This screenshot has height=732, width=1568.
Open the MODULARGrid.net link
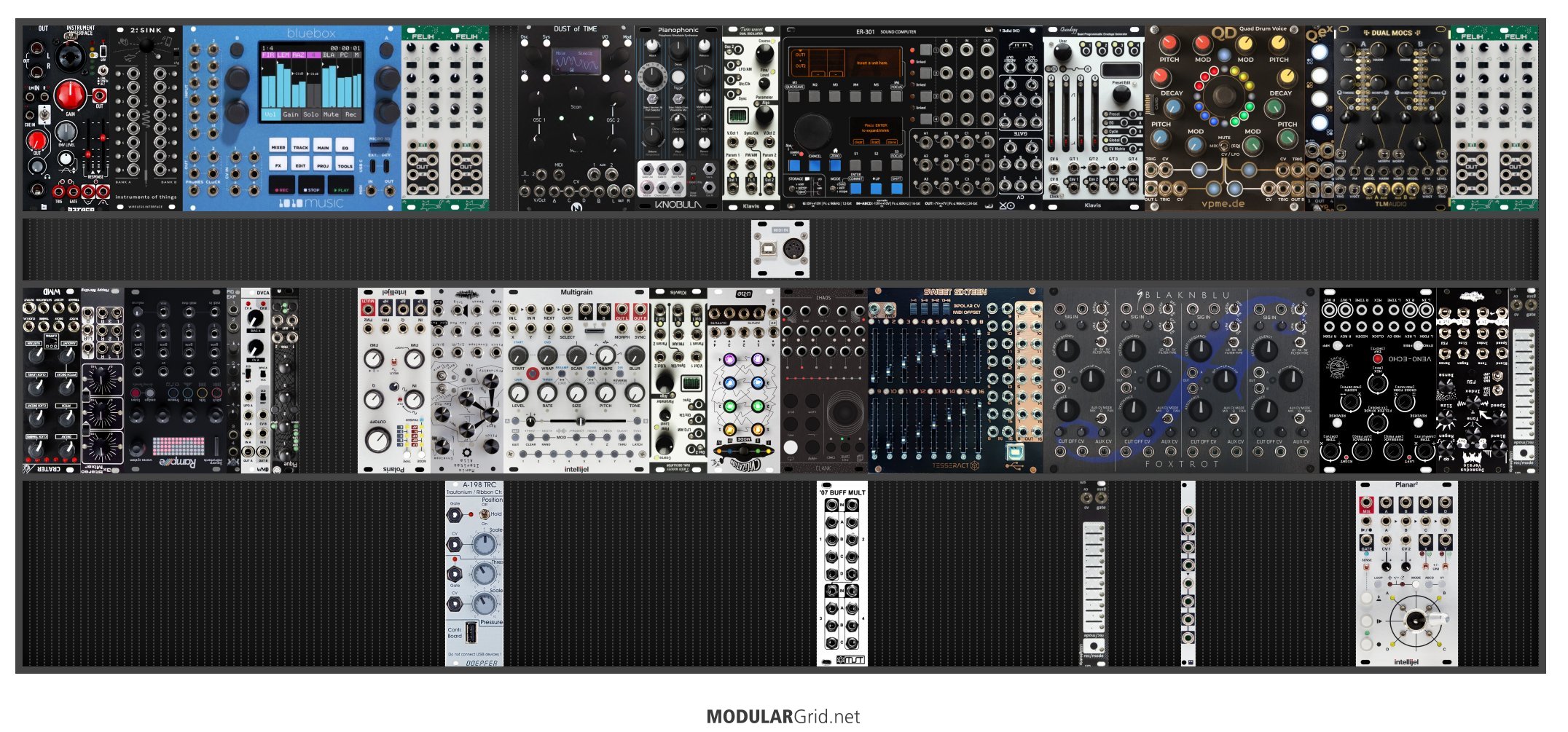(x=783, y=716)
